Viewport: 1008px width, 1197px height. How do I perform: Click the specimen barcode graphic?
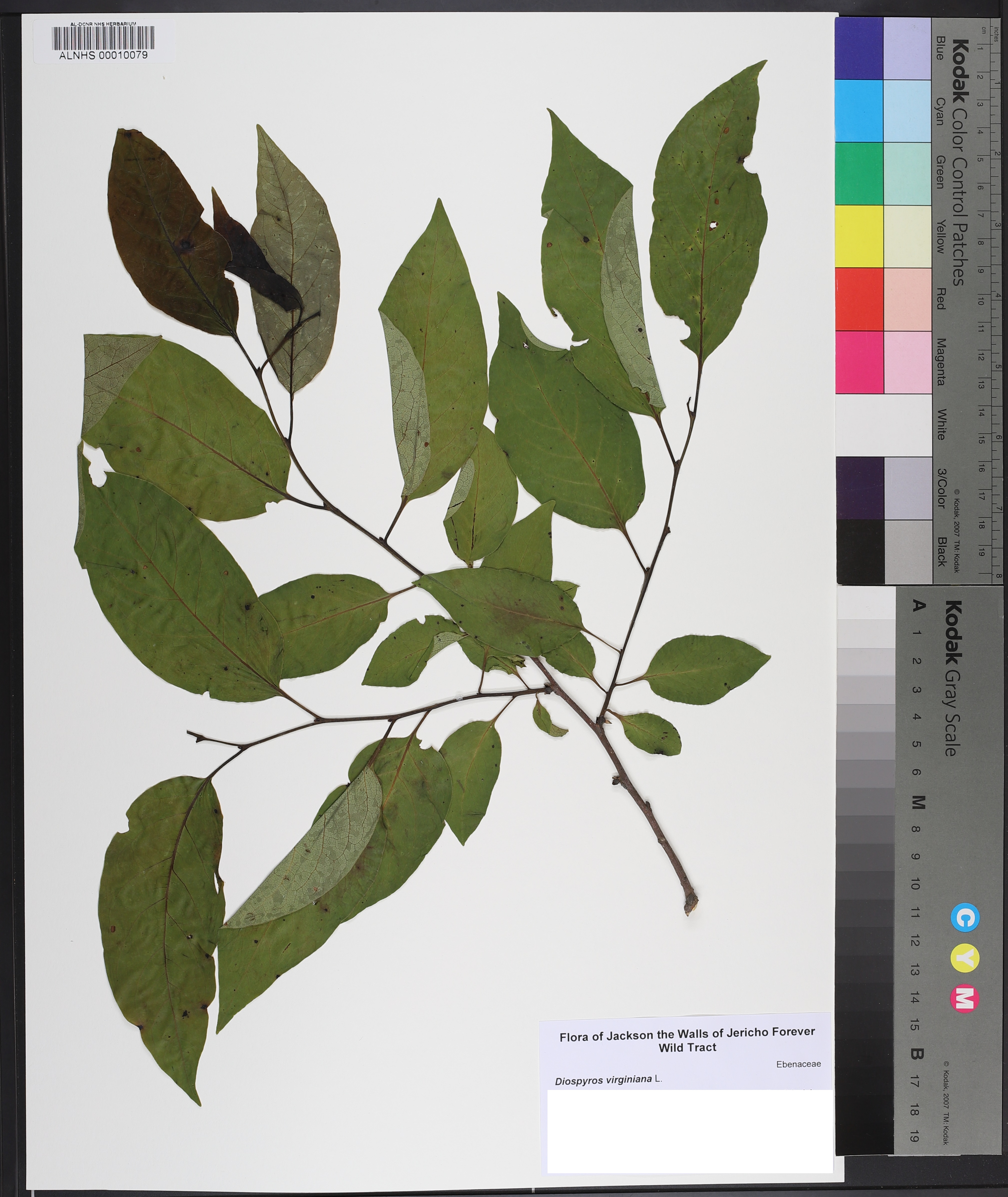pyautogui.click(x=104, y=38)
